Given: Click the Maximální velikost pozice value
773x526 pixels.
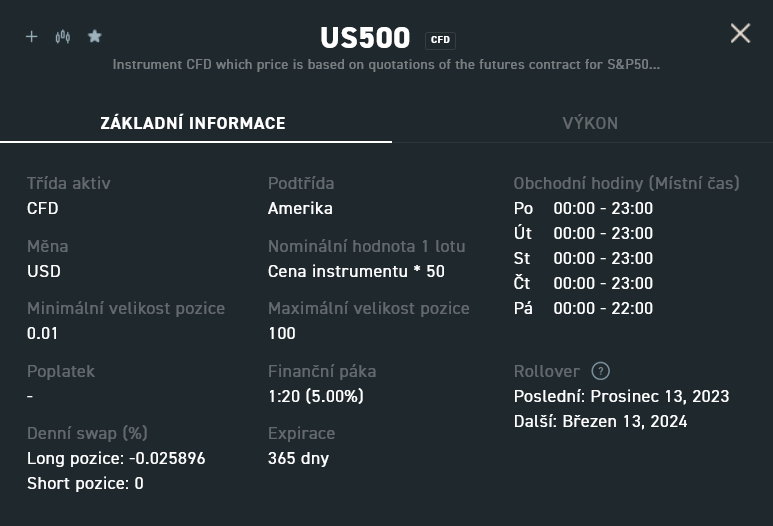Looking at the screenshot, I should pos(282,334).
